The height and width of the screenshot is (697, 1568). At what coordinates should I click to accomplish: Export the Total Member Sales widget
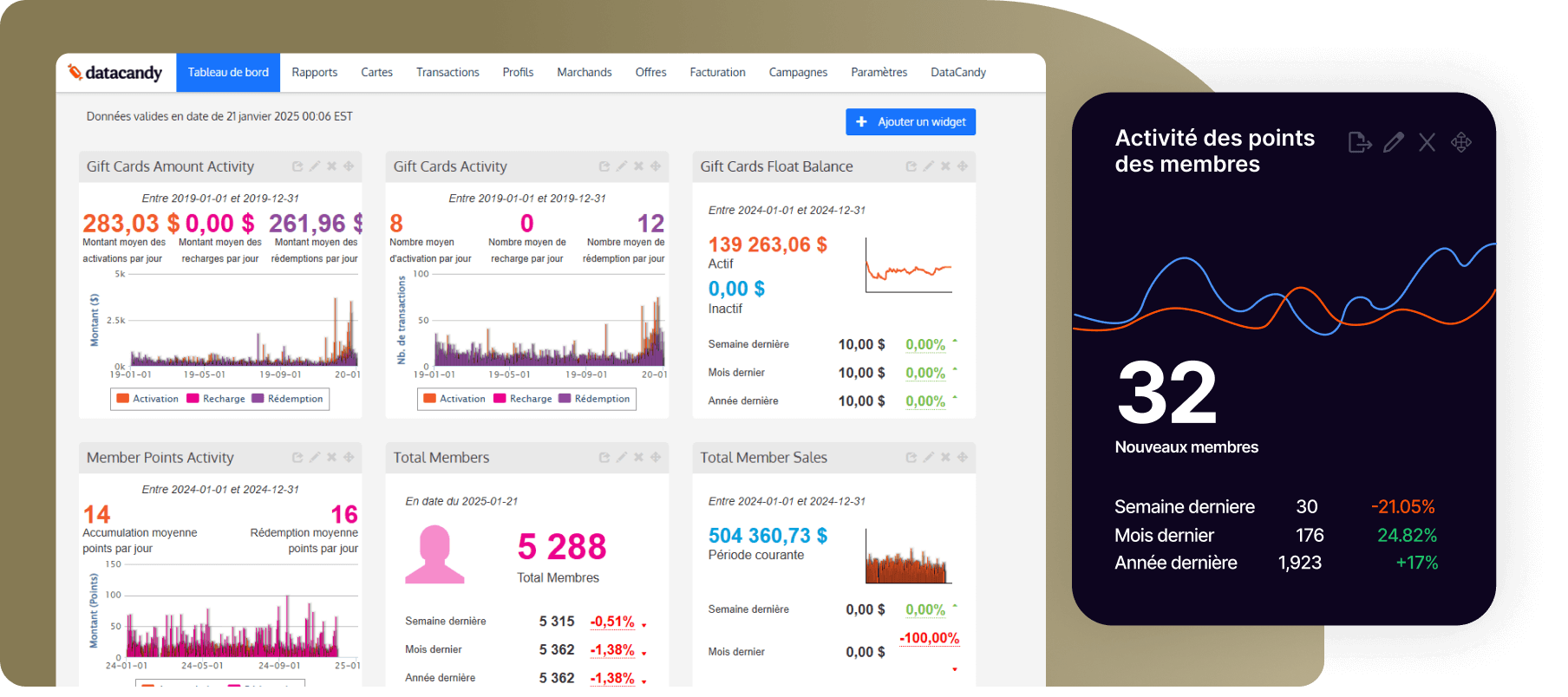(x=911, y=458)
